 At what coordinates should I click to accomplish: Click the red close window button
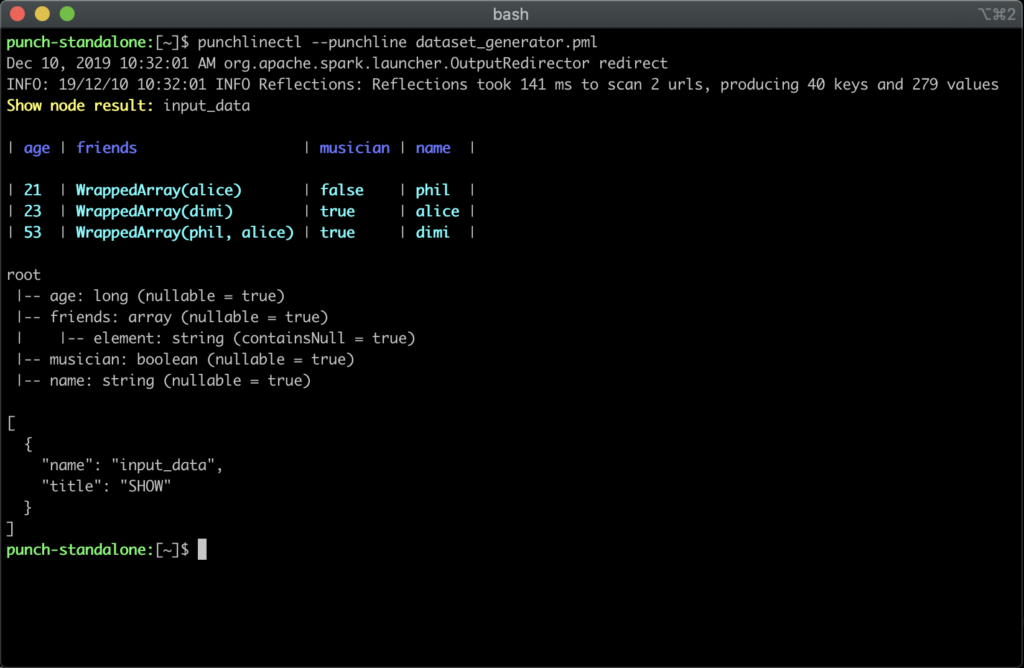pyautogui.click(x=18, y=14)
